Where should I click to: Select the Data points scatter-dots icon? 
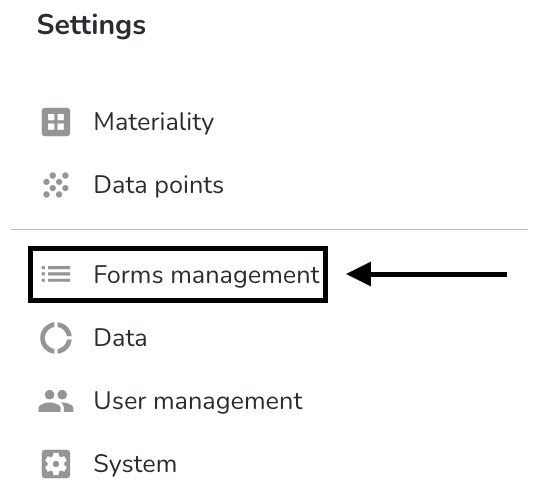(x=56, y=185)
